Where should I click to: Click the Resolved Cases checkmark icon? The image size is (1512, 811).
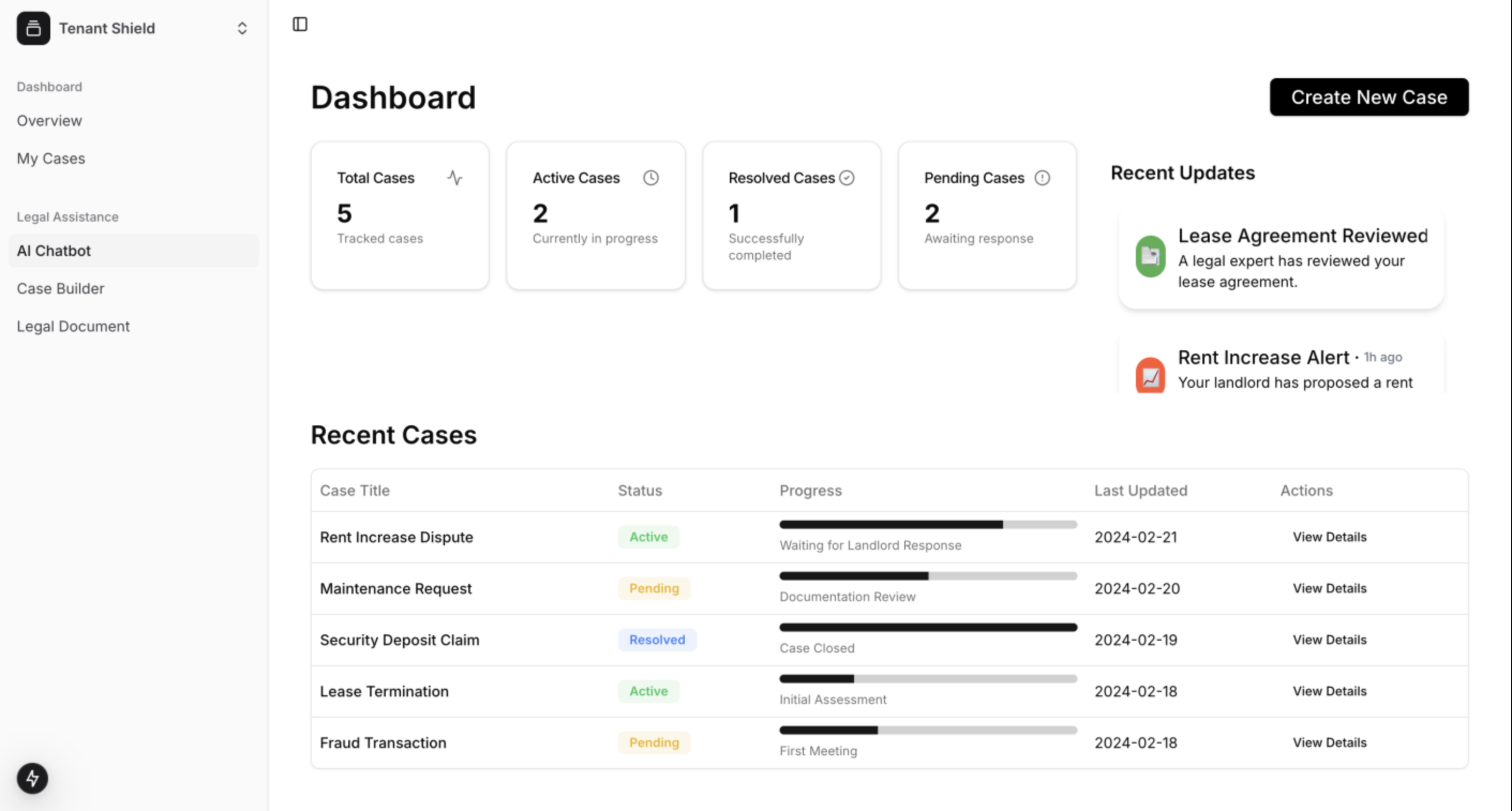coord(847,178)
